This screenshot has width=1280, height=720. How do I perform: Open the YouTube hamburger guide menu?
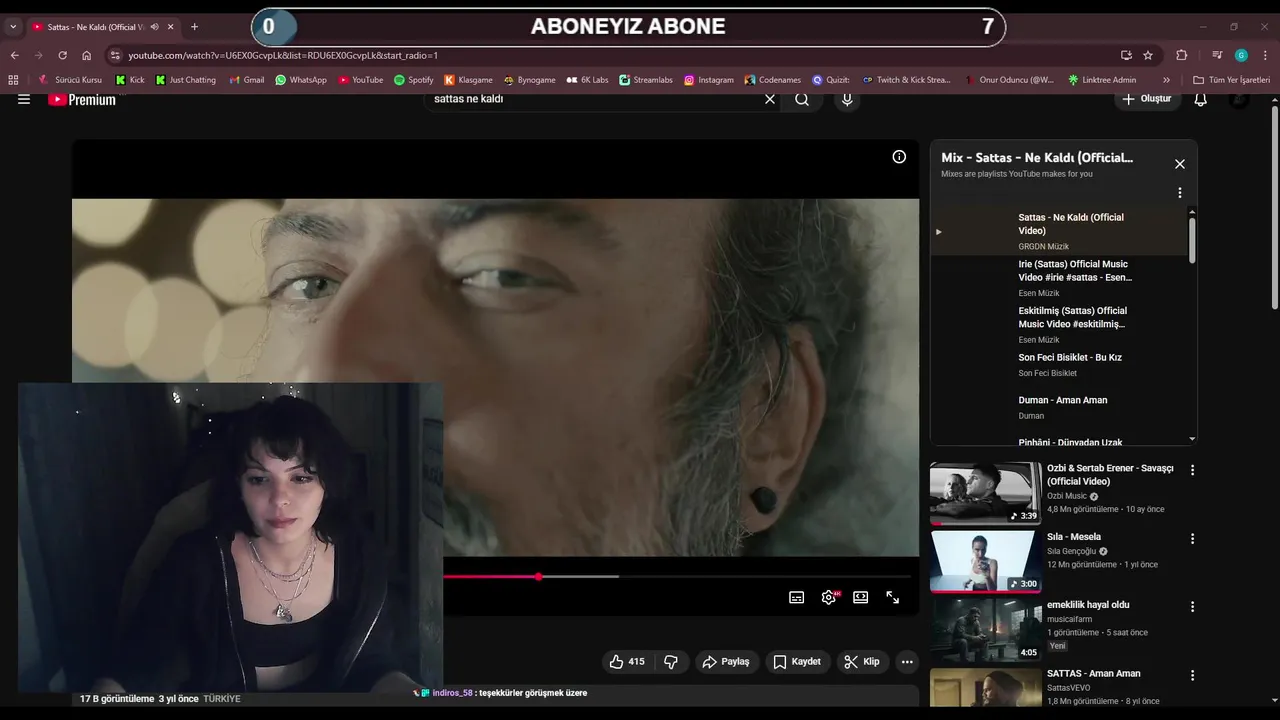24,99
